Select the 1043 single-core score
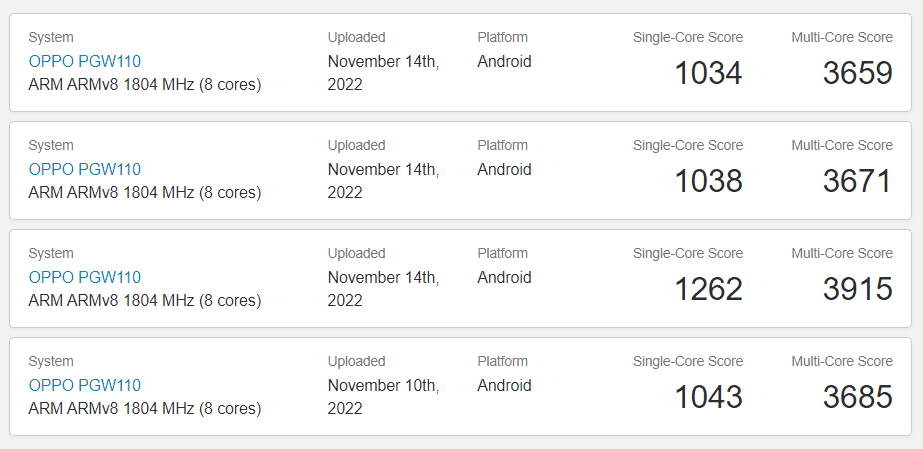This screenshot has height=449, width=923. coord(708,397)
